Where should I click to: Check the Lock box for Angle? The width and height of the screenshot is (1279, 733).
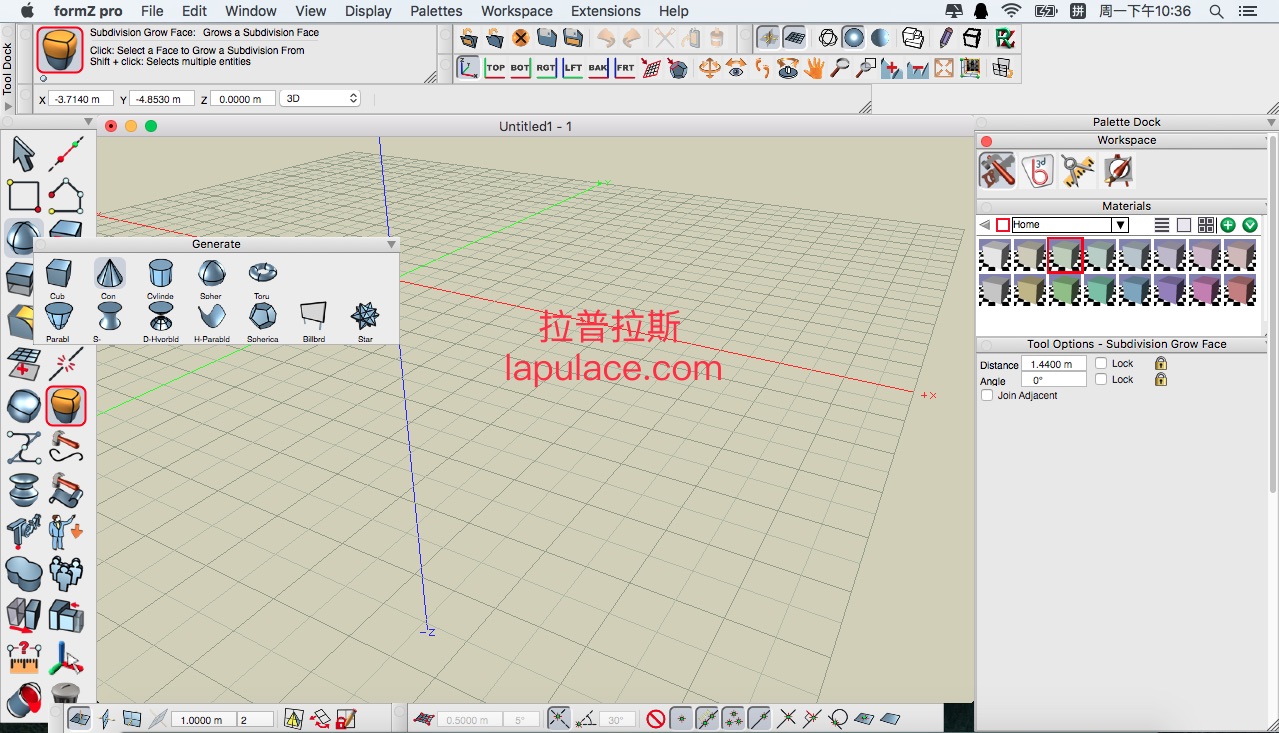(1101, 380)
